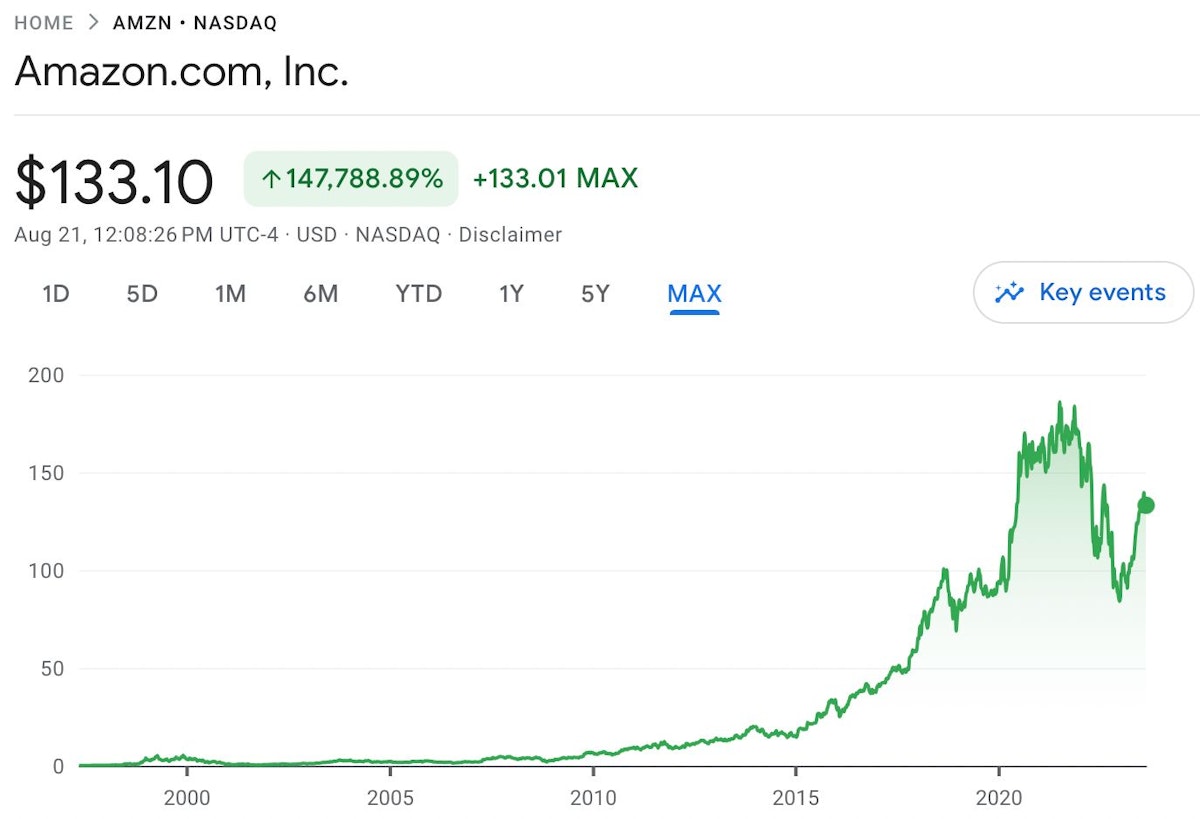Open the Disclaimer link
Viewport: 1200px width, 819px height.
(510, 235)
